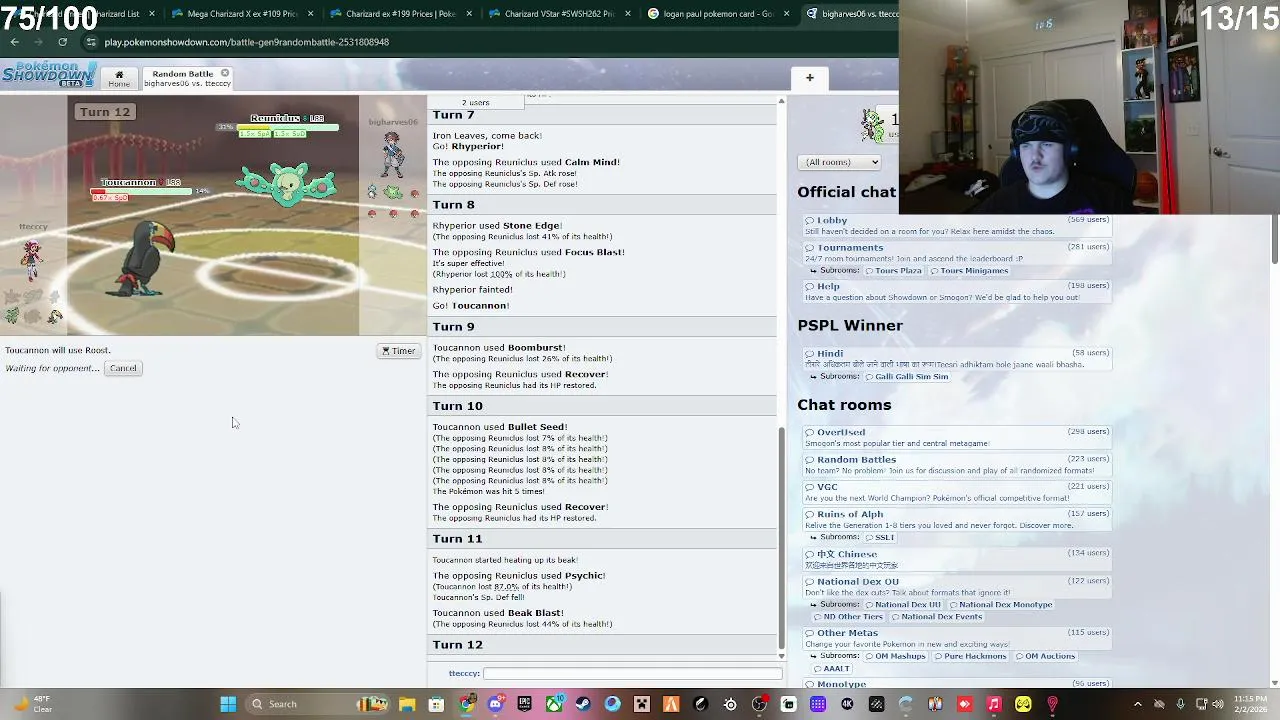Image resolution: width=1280 pixels, height=720 pixels.
Task: Open File Explorer from the taskbar
Action: (407, 704)
